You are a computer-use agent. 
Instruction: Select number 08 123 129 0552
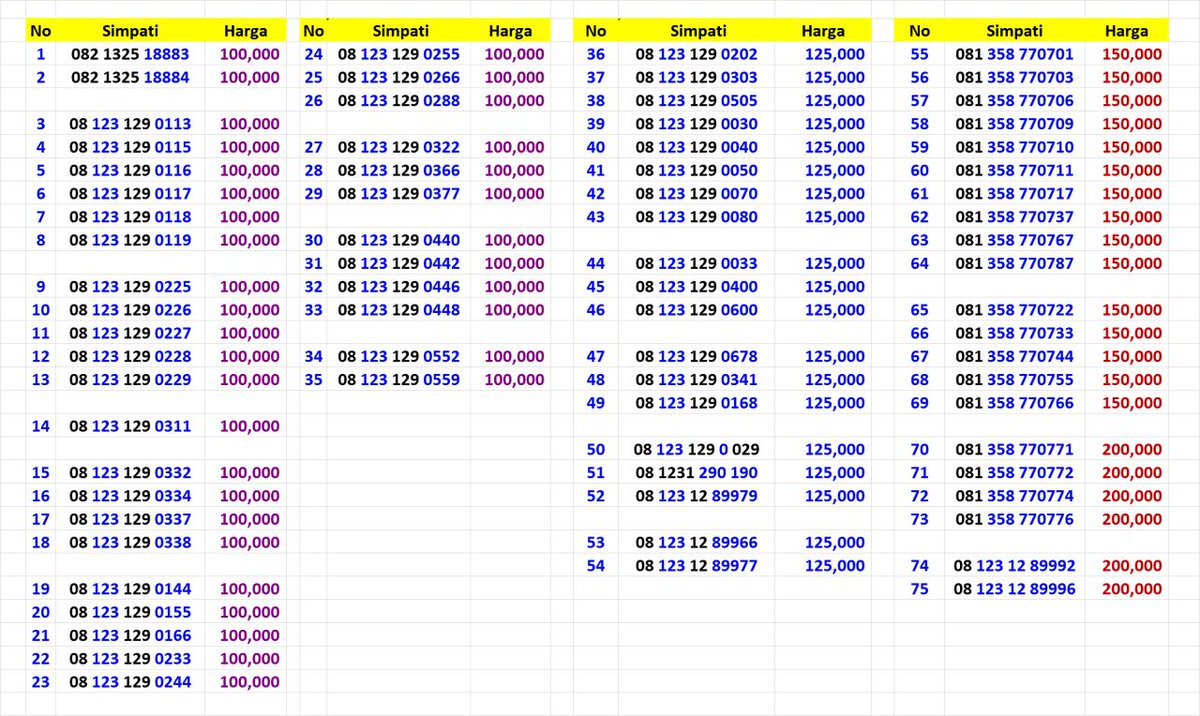tap(399, 357)
